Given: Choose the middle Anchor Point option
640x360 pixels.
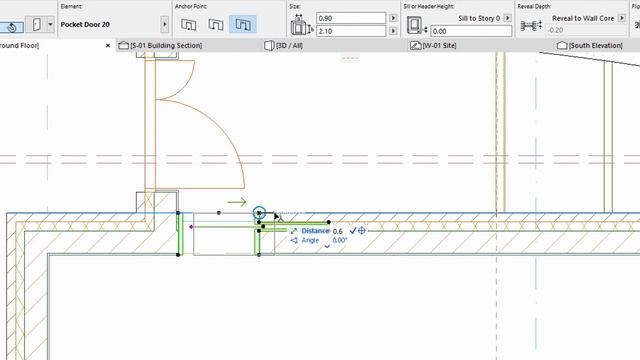Looking at the screenshot, I should [x=216, y=24].
